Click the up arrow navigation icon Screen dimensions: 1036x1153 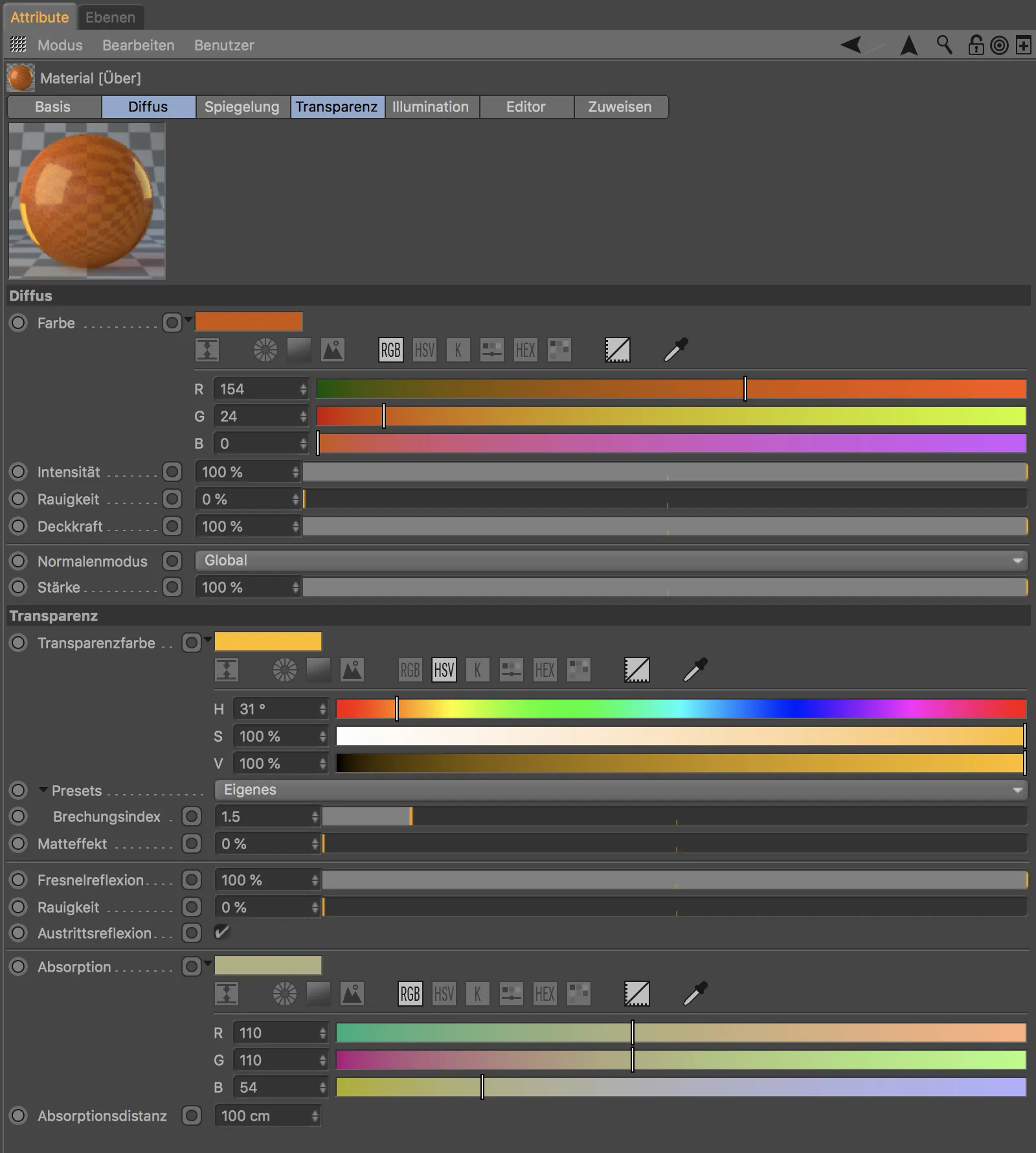[909, 45]
